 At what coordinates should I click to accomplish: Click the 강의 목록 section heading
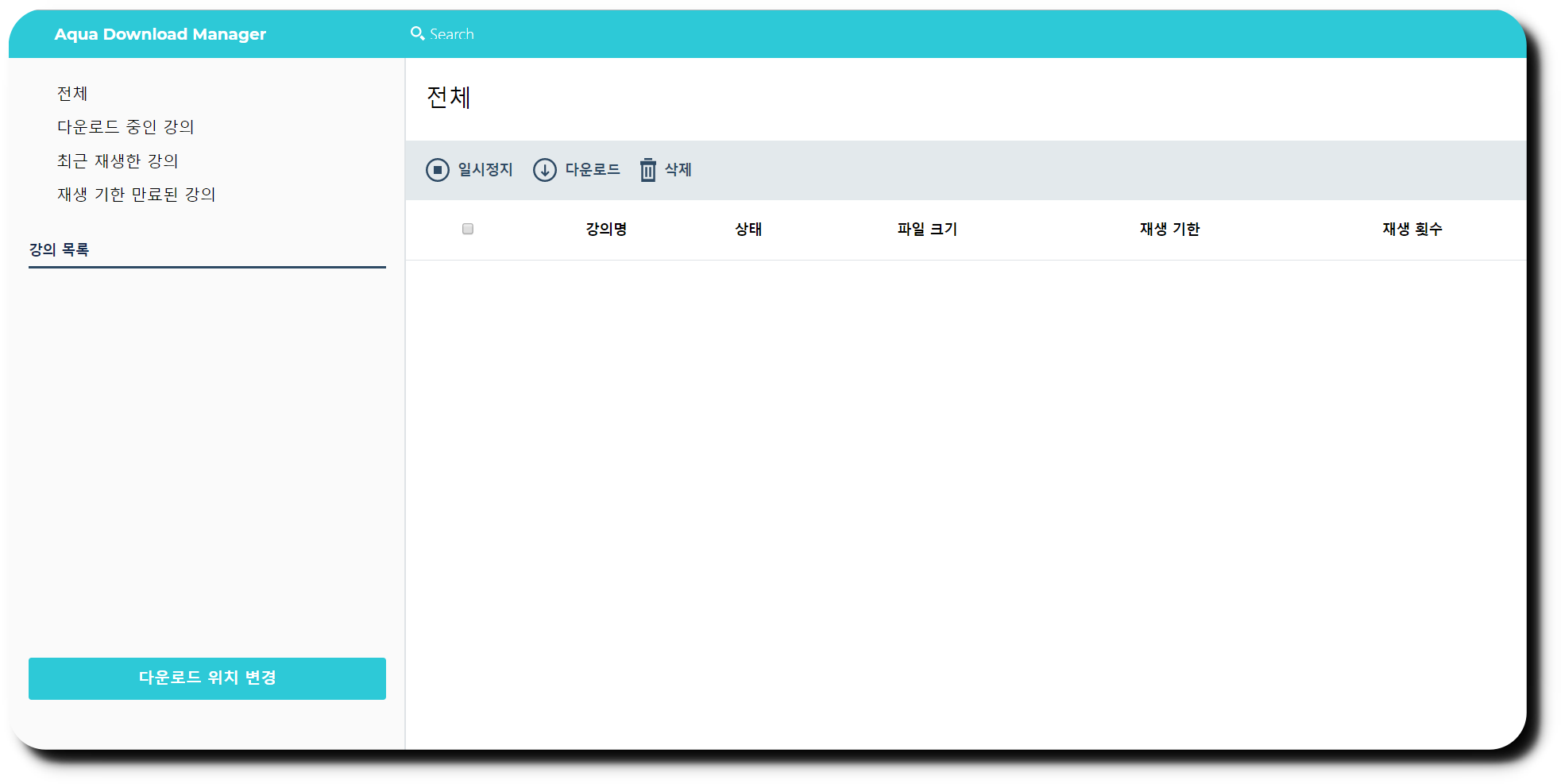pyautogui.click(x=59, y=249)
